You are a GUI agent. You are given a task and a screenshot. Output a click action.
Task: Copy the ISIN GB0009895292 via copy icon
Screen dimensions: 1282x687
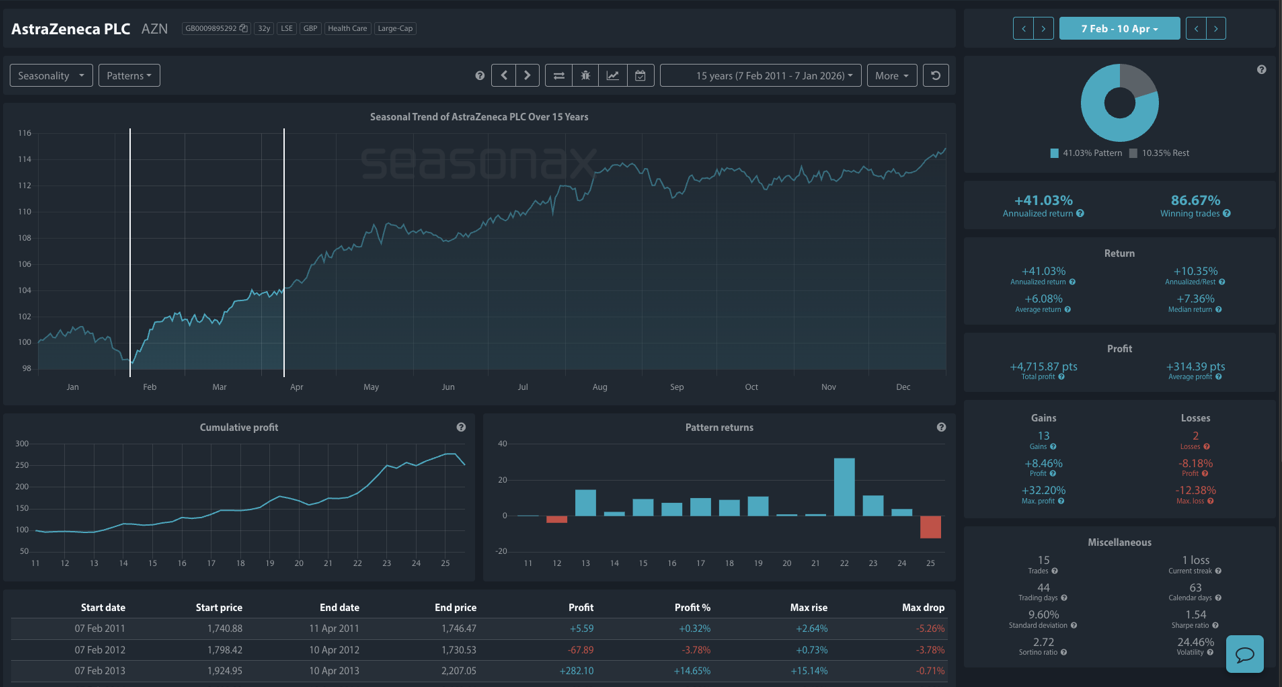click(x=243, y=29)
